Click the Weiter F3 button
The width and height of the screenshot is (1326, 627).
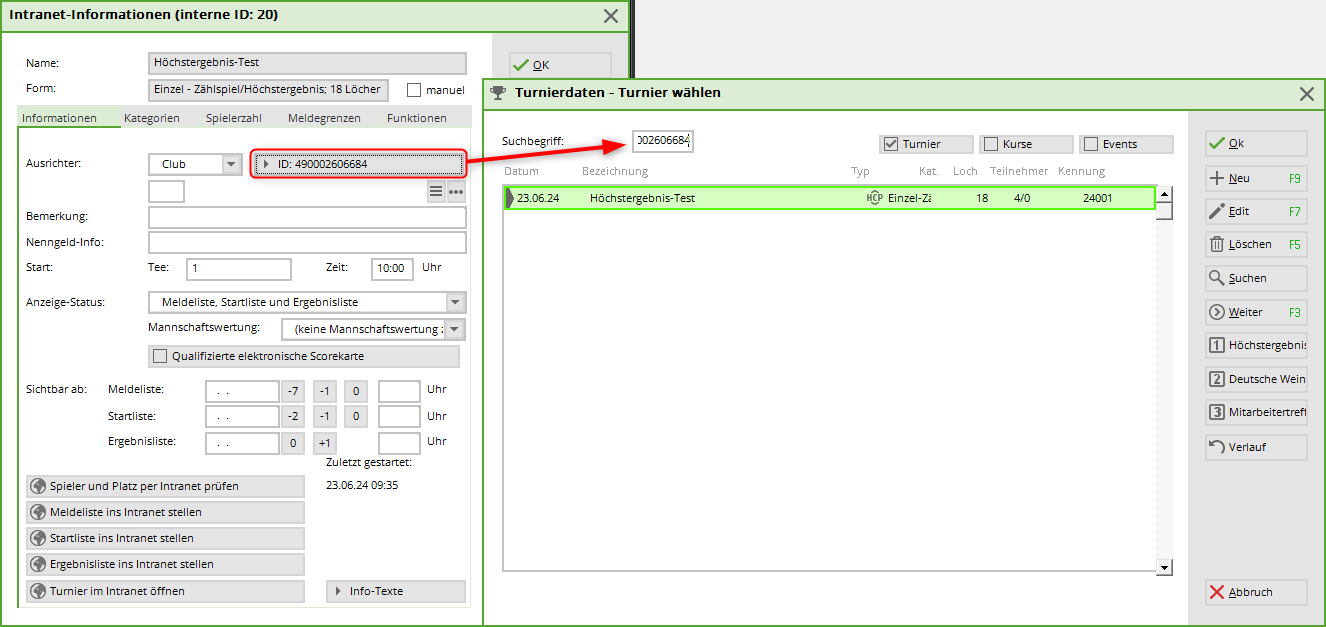1256,312
